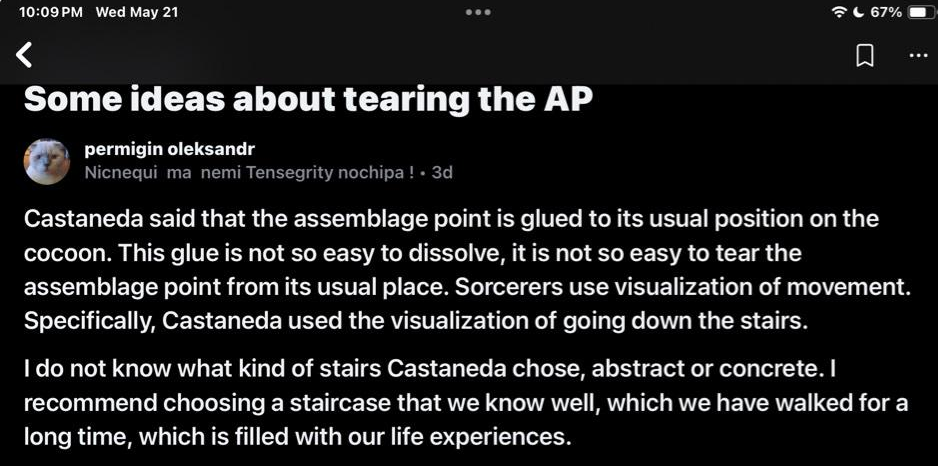Click the author flair mentioning Tensegrity

point(249,172)
